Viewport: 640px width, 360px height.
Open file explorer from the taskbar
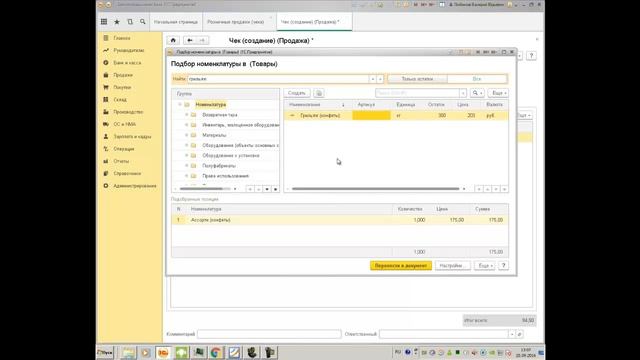(128, 352)
